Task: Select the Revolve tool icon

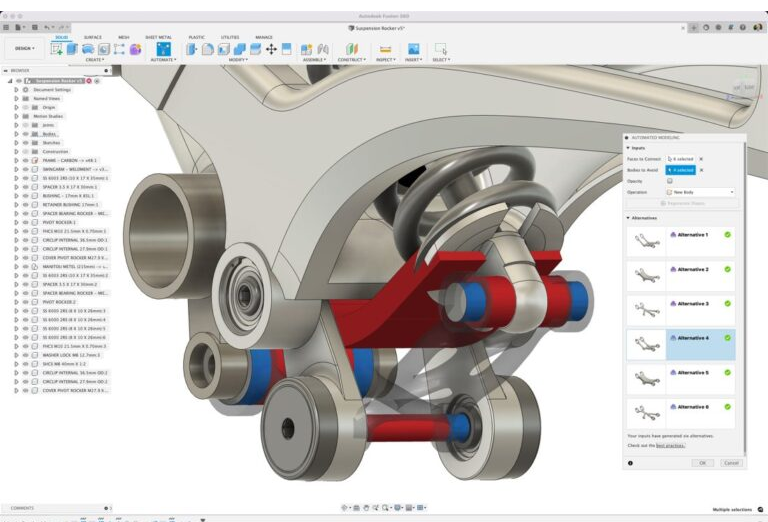Action: click(88, 49)
